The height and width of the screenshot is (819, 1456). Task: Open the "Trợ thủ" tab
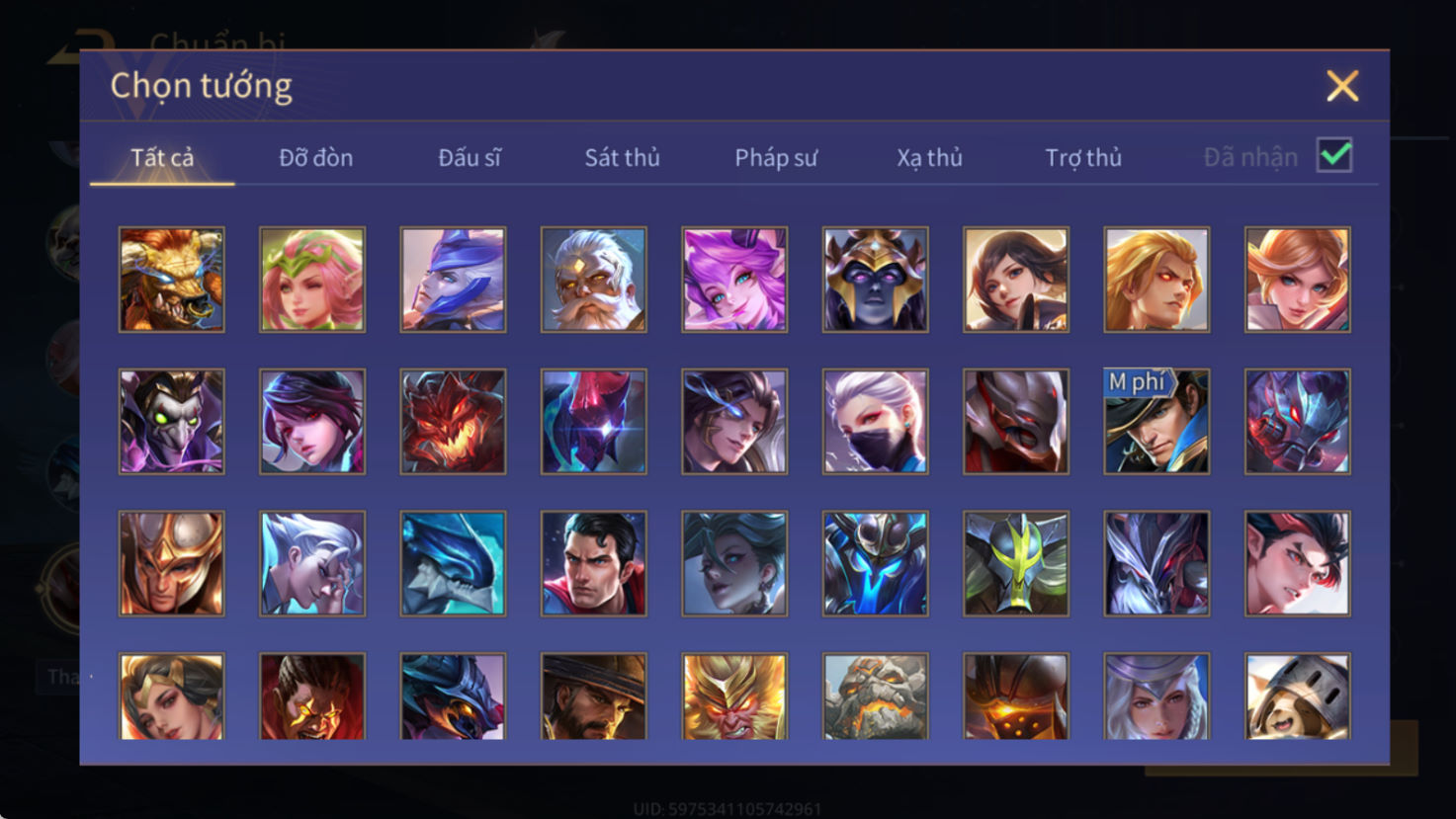[x=1083, y=158]
